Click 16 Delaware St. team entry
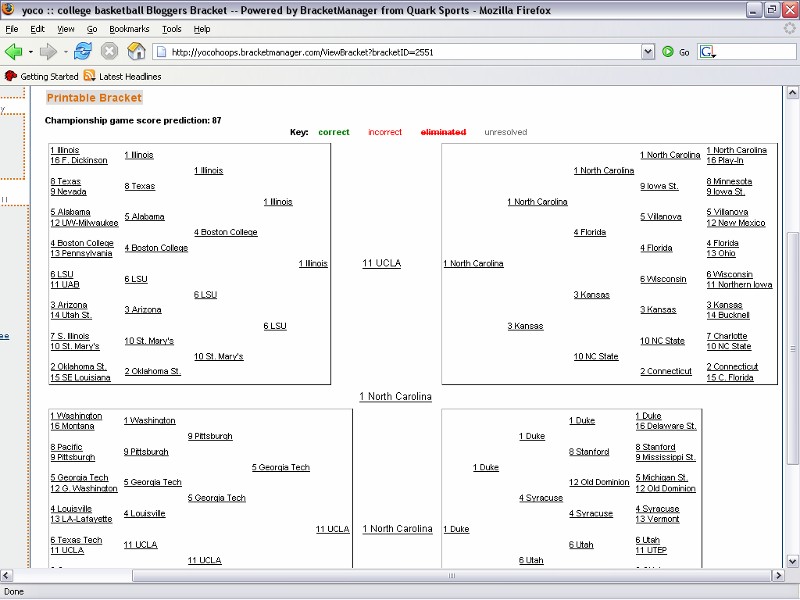 [666, 426]
